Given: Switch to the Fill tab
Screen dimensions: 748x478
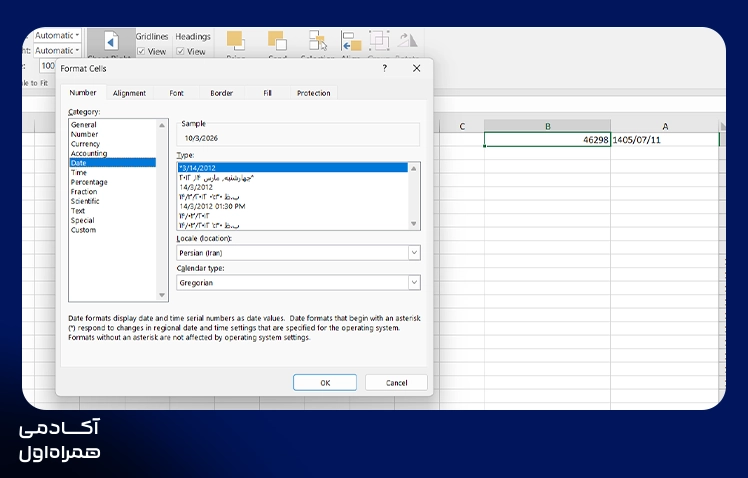Looking at the screenshot, I should coord(267,93).
